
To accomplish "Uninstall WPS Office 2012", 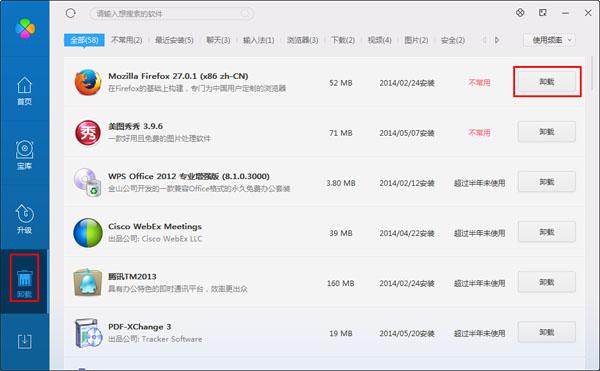I will coord(547,182).
